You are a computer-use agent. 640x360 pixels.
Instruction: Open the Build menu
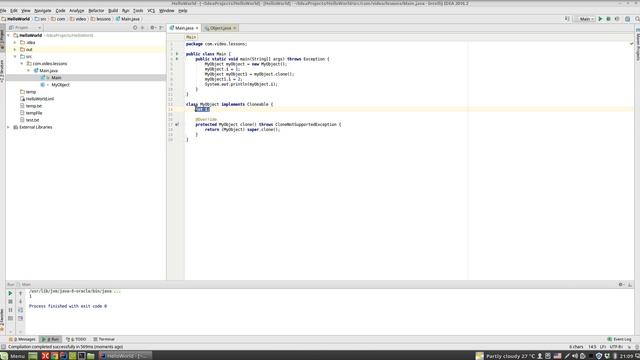click(x=113, y=11)
